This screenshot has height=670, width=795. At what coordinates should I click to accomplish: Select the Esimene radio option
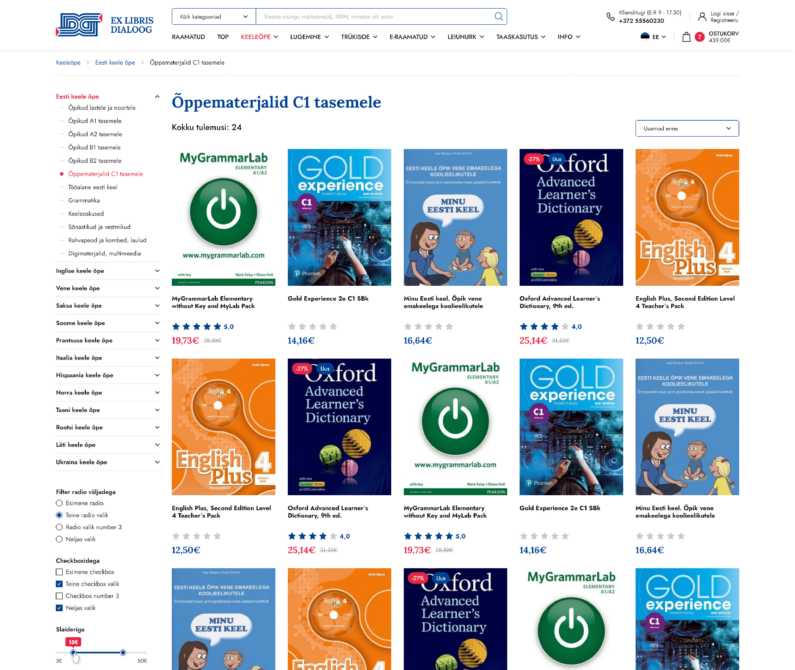[x=59, y=503]
